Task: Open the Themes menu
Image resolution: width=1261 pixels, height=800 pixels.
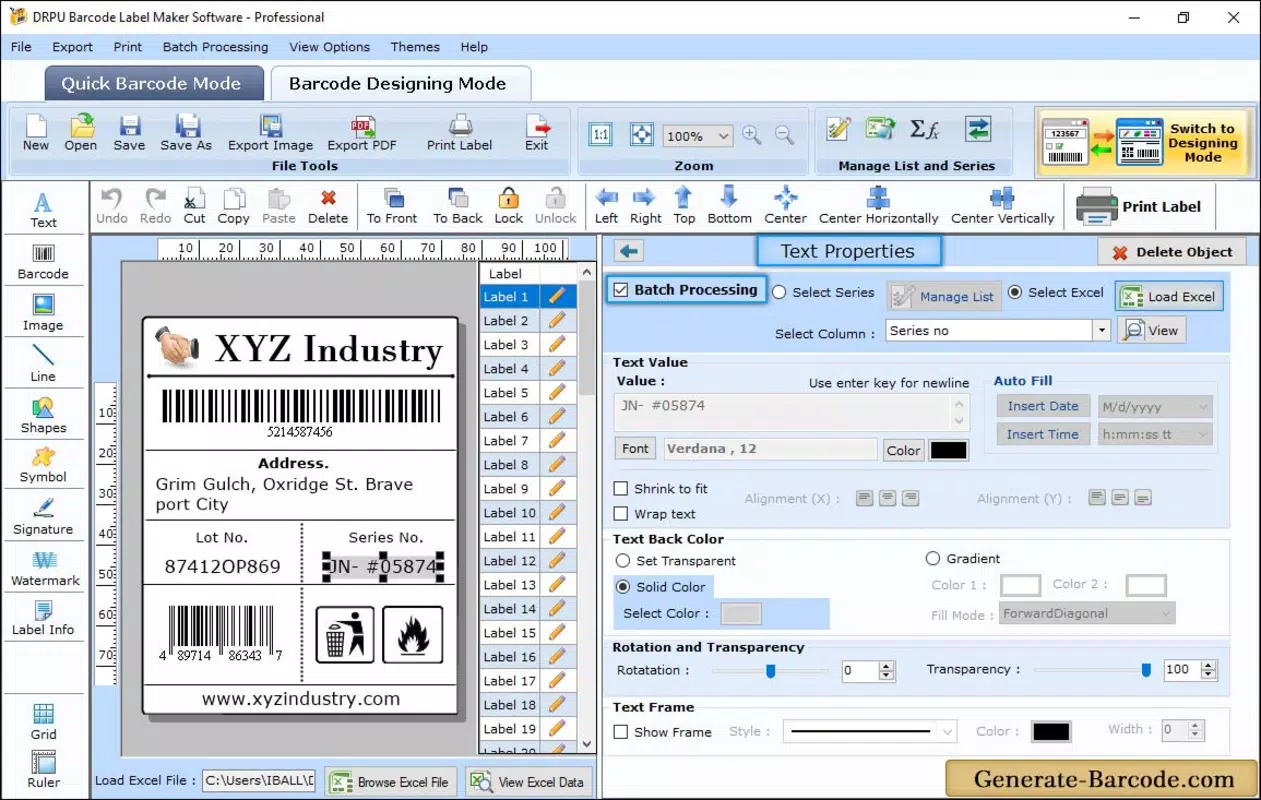Action: coord(415,47)
